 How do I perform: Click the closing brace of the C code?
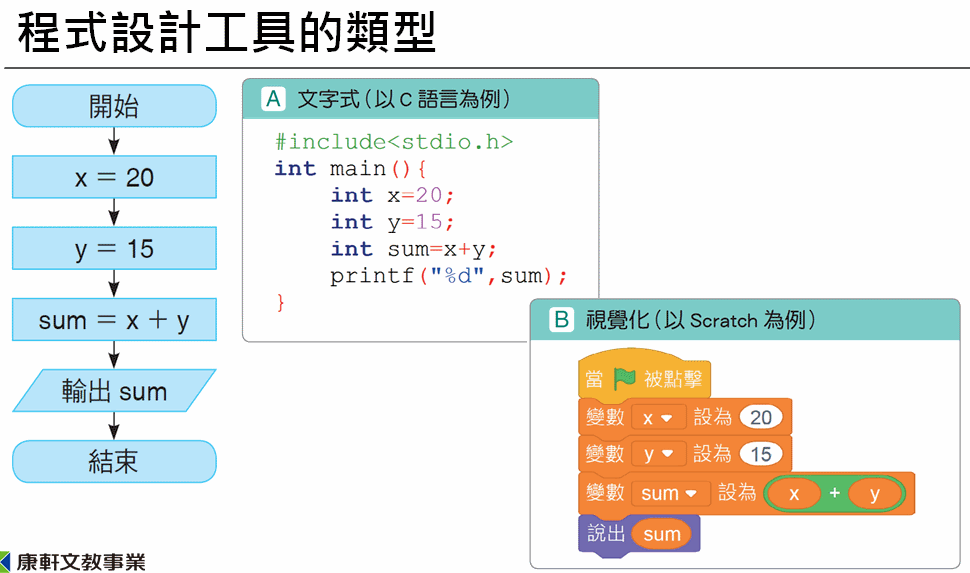[x=280, y=303]
